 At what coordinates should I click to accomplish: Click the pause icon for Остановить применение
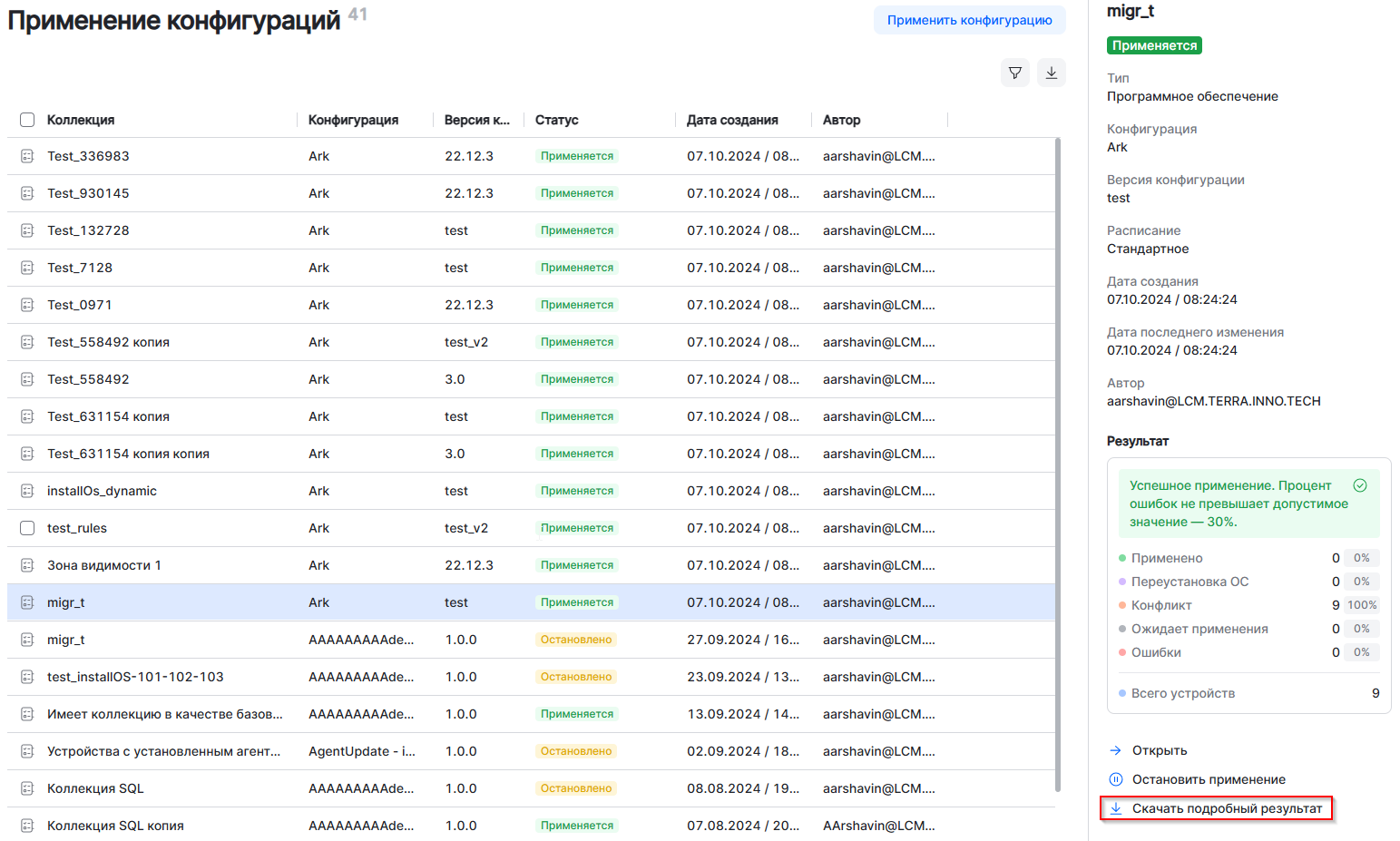[x=1116, y=779]
